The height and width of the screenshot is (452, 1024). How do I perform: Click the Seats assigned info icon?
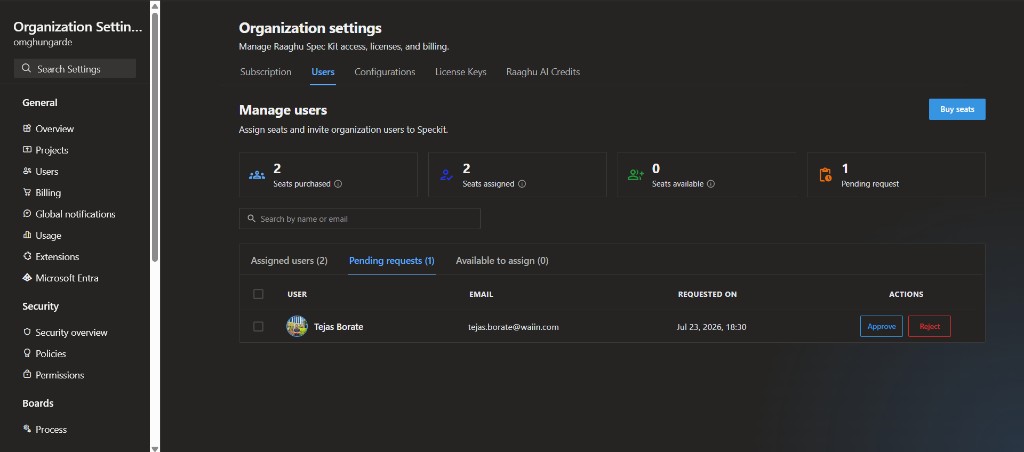click(x=522, y=184)
